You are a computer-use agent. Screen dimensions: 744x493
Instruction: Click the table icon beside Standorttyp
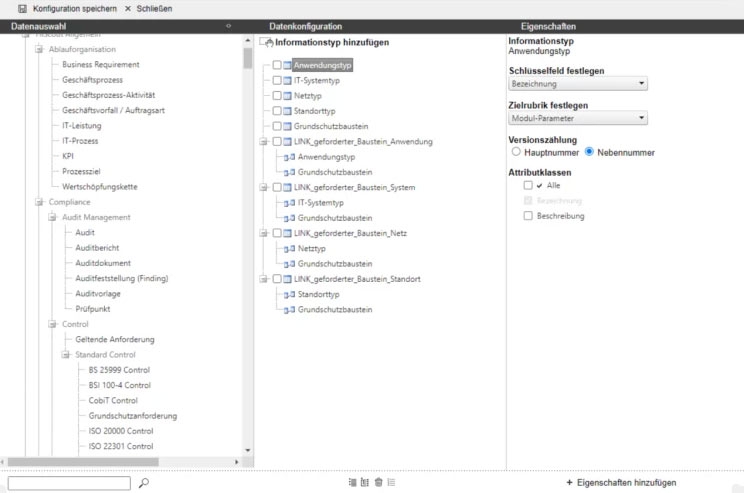[287, 111]
